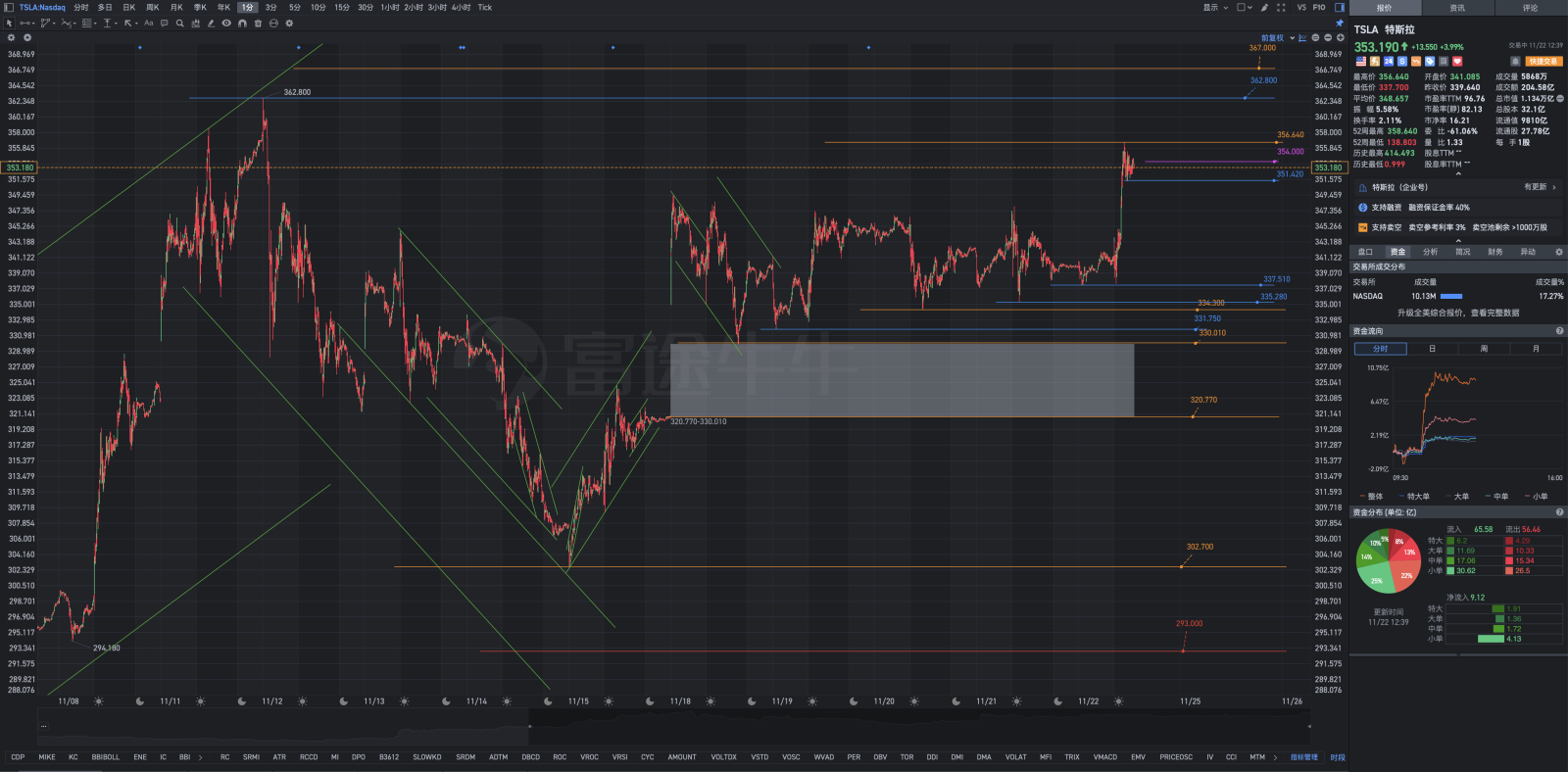
Task: Select the 5分 timeframe
Action: point(294,7)
